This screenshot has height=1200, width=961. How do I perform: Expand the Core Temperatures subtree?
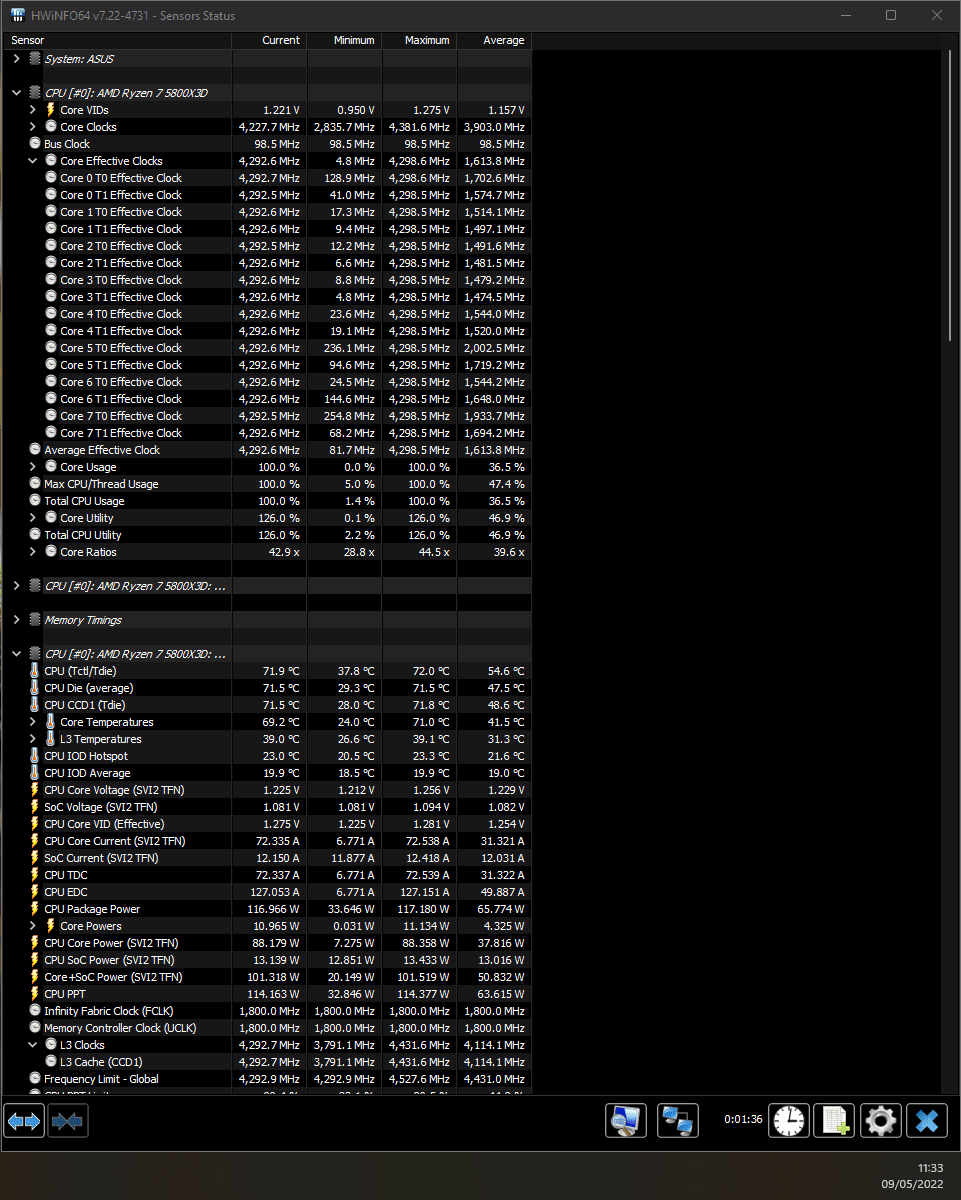tap(33, 722)
